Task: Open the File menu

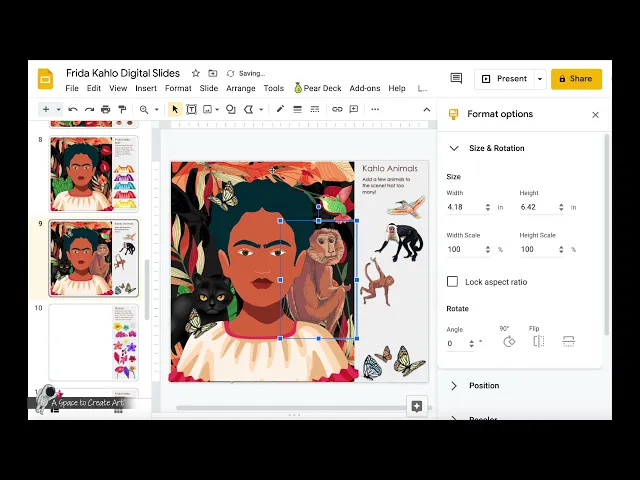Action: click(72, 88)
